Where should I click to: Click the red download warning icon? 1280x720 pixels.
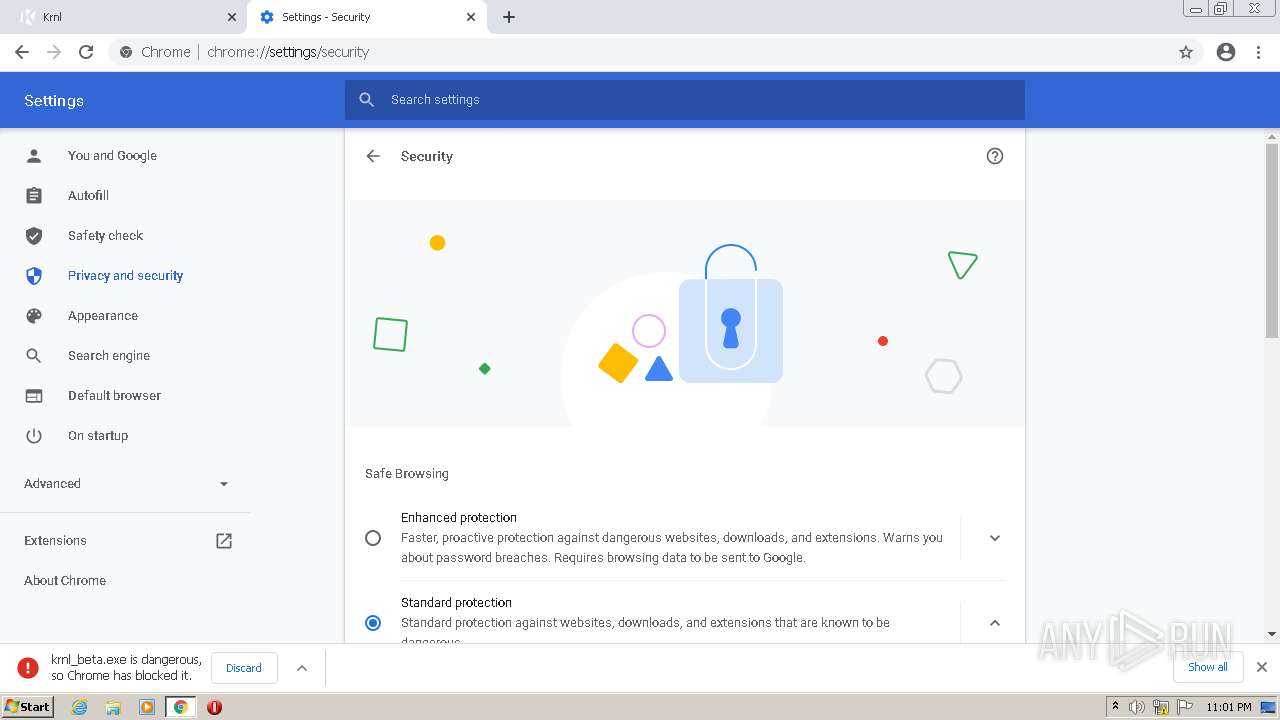click(x=28, y=668)
